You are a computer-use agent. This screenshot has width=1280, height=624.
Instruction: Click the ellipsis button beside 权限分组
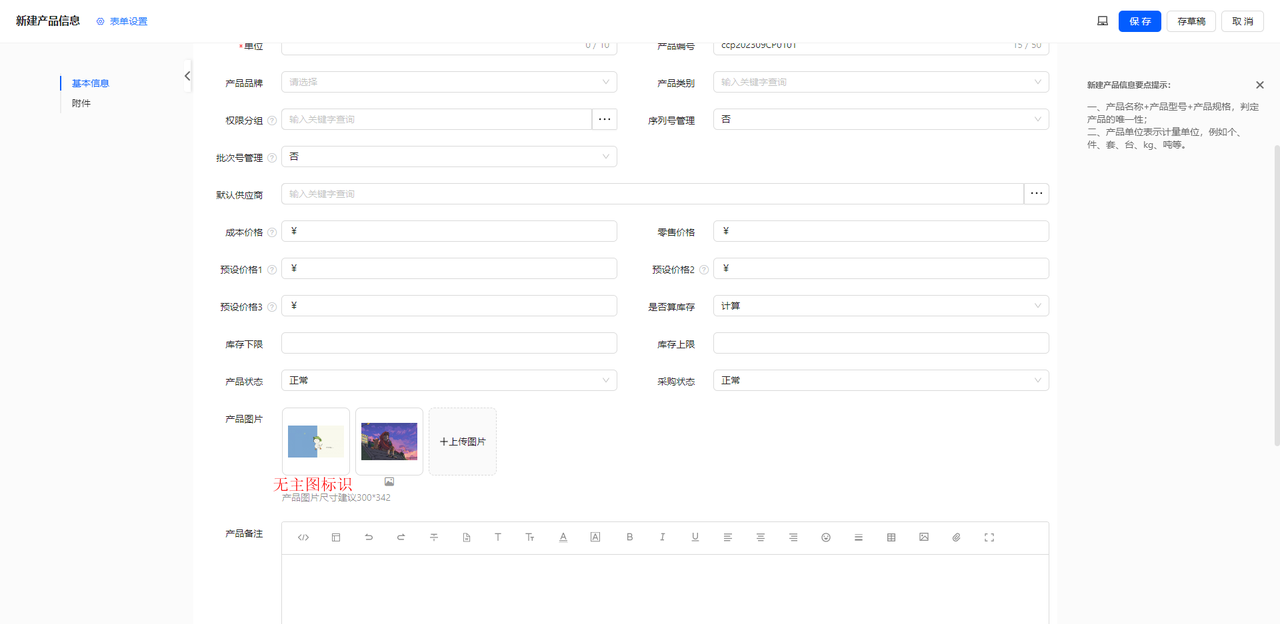(604, 119)
